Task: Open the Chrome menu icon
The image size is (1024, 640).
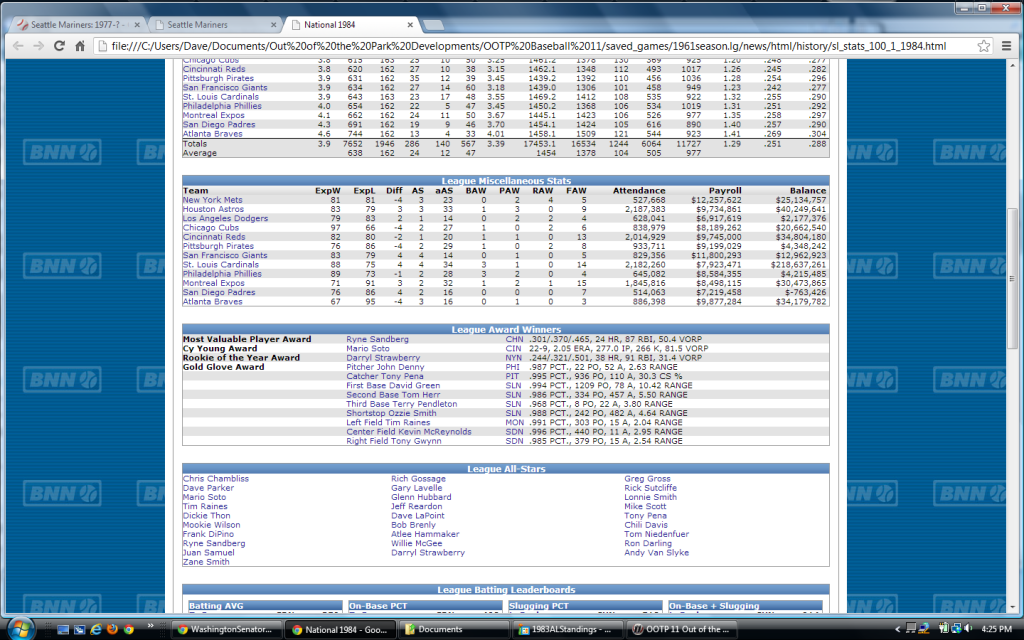Action: coord(1006,46)
